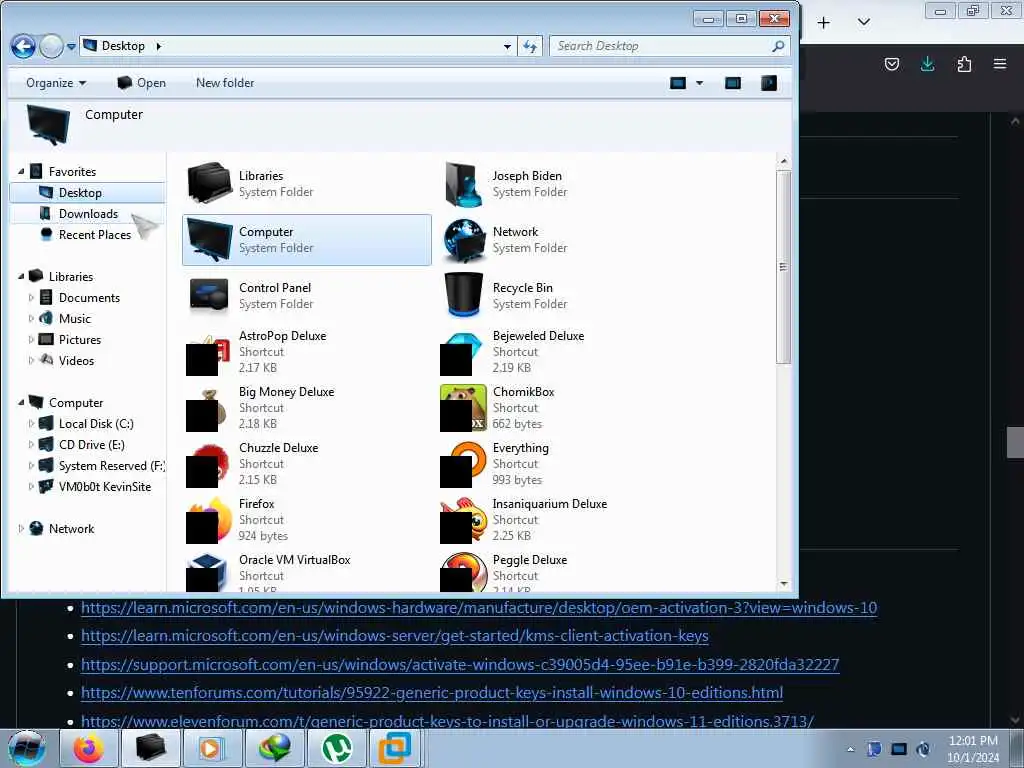Open uTorrent from the taskbar
The width and height of the screenshot is (1024, 768).
click(x=335, y=748)
